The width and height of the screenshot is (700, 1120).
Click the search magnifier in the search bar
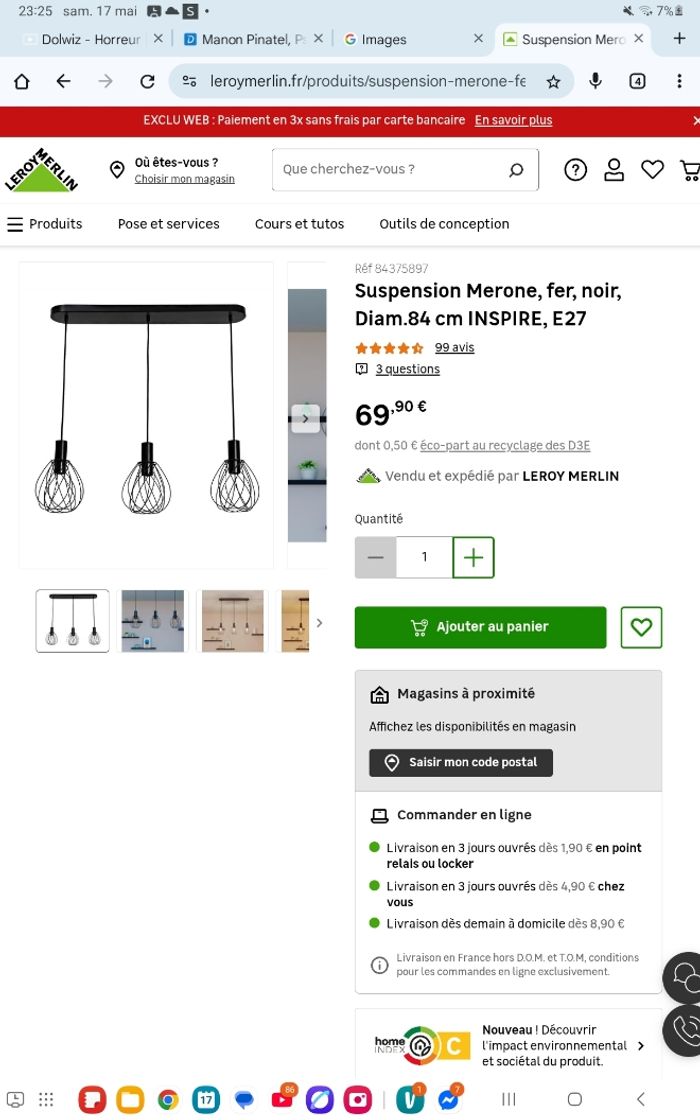coord(516,169)
